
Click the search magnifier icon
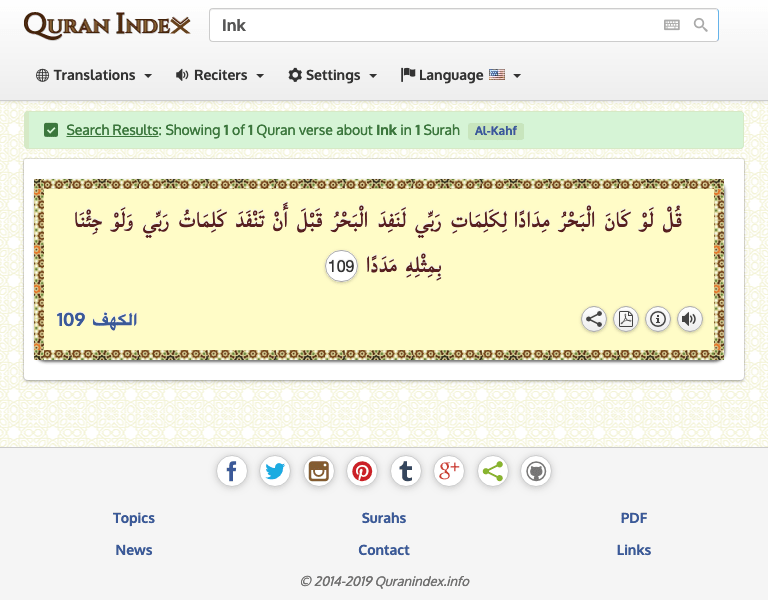click(701, 25)
